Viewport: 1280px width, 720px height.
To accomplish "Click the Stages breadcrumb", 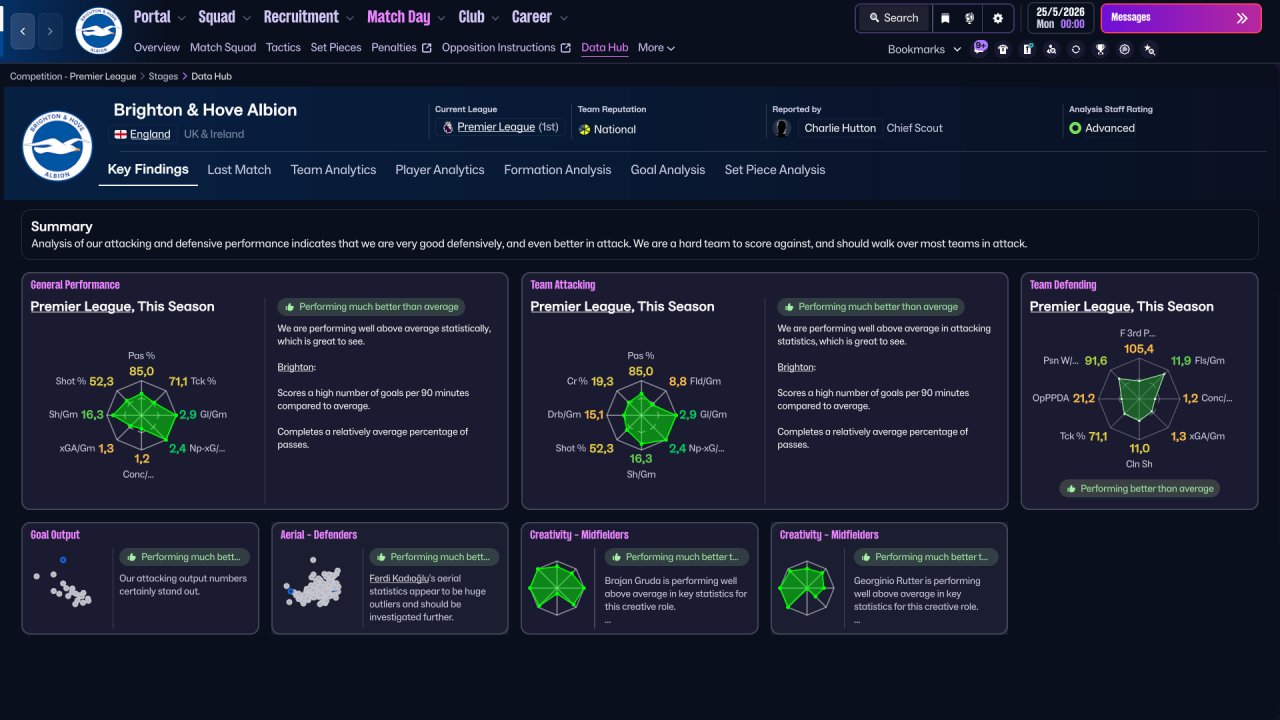I will coord(165,76).
